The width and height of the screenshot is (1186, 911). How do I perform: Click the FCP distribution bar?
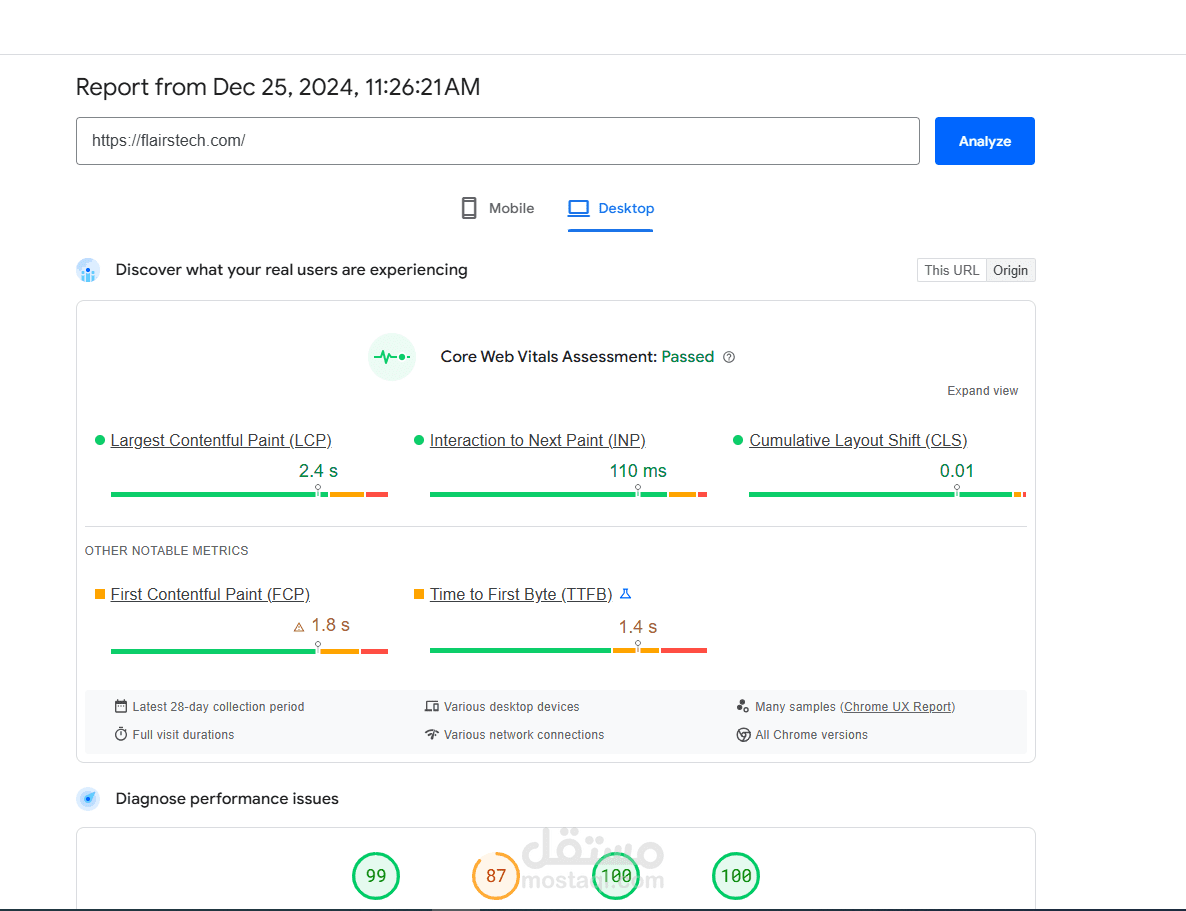[249, 651]
